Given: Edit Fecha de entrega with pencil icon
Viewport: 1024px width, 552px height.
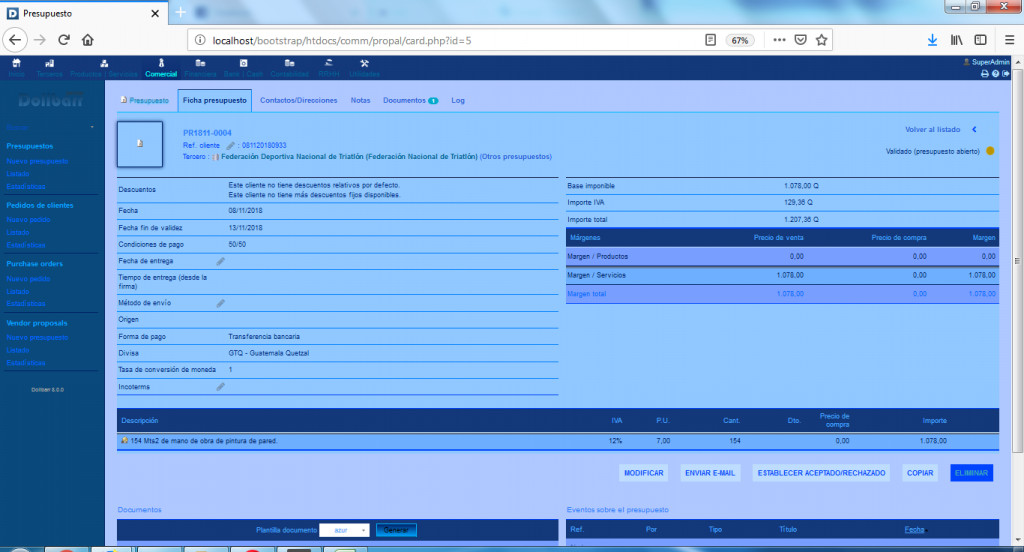Looking at the screenshot, I should [221, 261].
